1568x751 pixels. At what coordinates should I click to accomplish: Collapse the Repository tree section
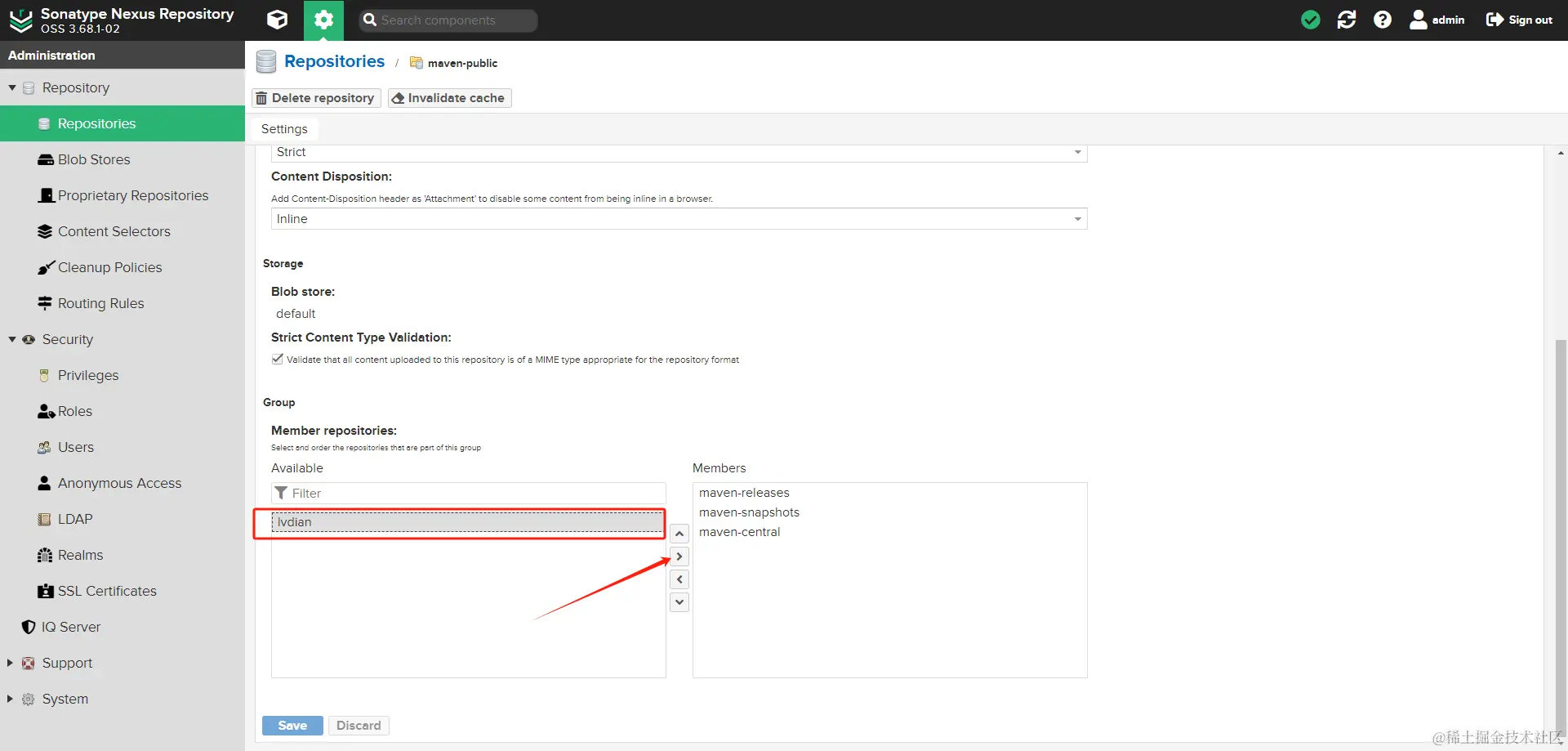pos(12,87)
